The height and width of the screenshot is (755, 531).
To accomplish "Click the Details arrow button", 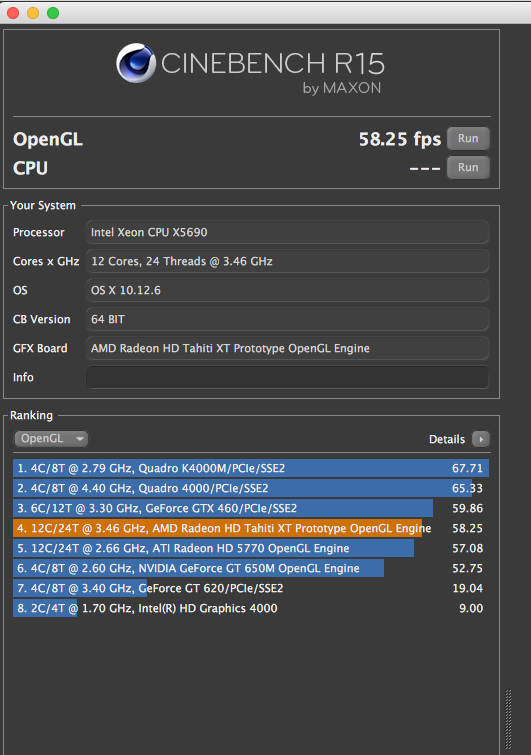I will pos(480,439).
